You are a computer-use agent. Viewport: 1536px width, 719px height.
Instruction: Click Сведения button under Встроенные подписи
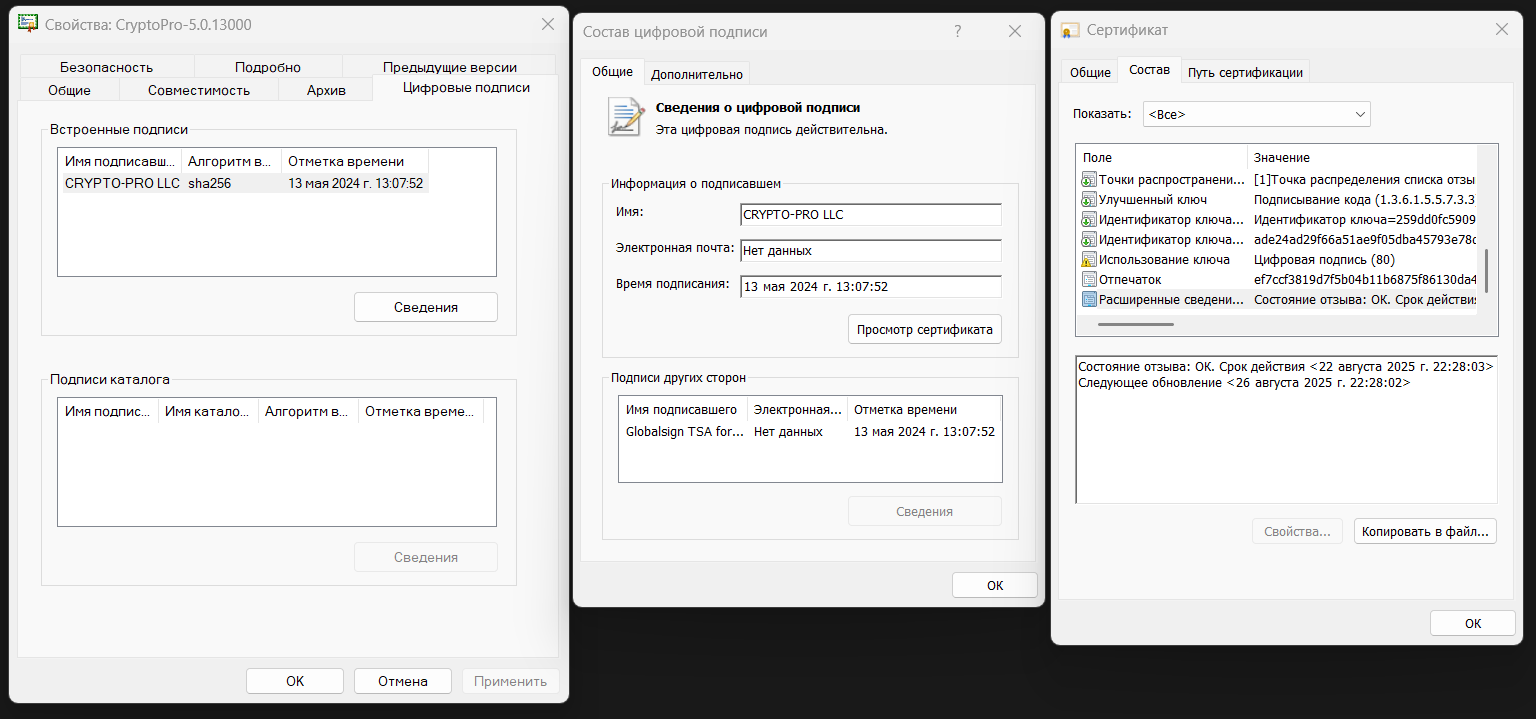coord(426,307)
